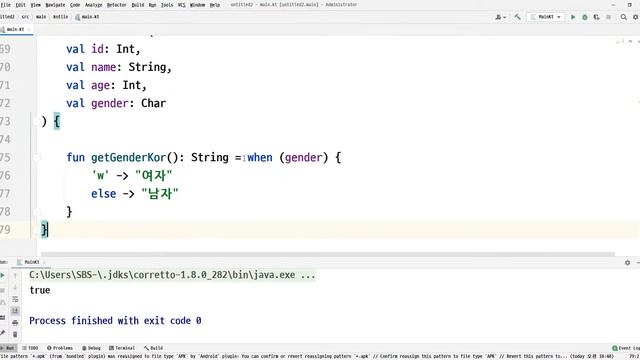Collapse the class body fold marker at line 73
The height and width of the screenshot is (360, 640).
pos(36,121)
